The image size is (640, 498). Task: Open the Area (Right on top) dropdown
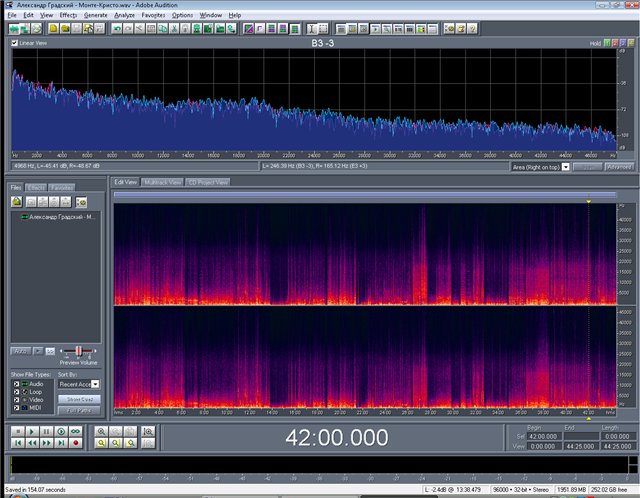tap(566, 167)
